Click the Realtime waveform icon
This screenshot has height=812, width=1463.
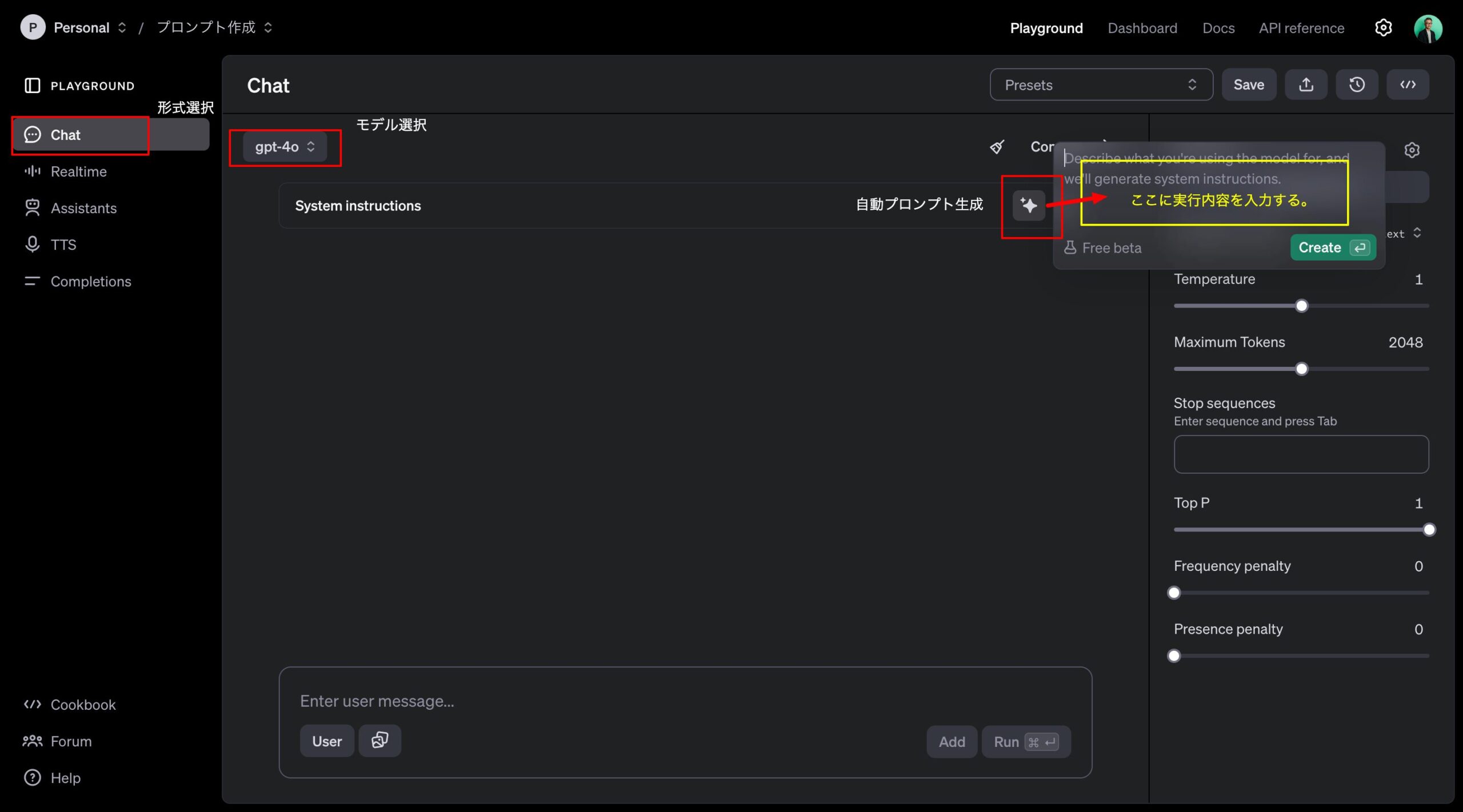point(33,171)
